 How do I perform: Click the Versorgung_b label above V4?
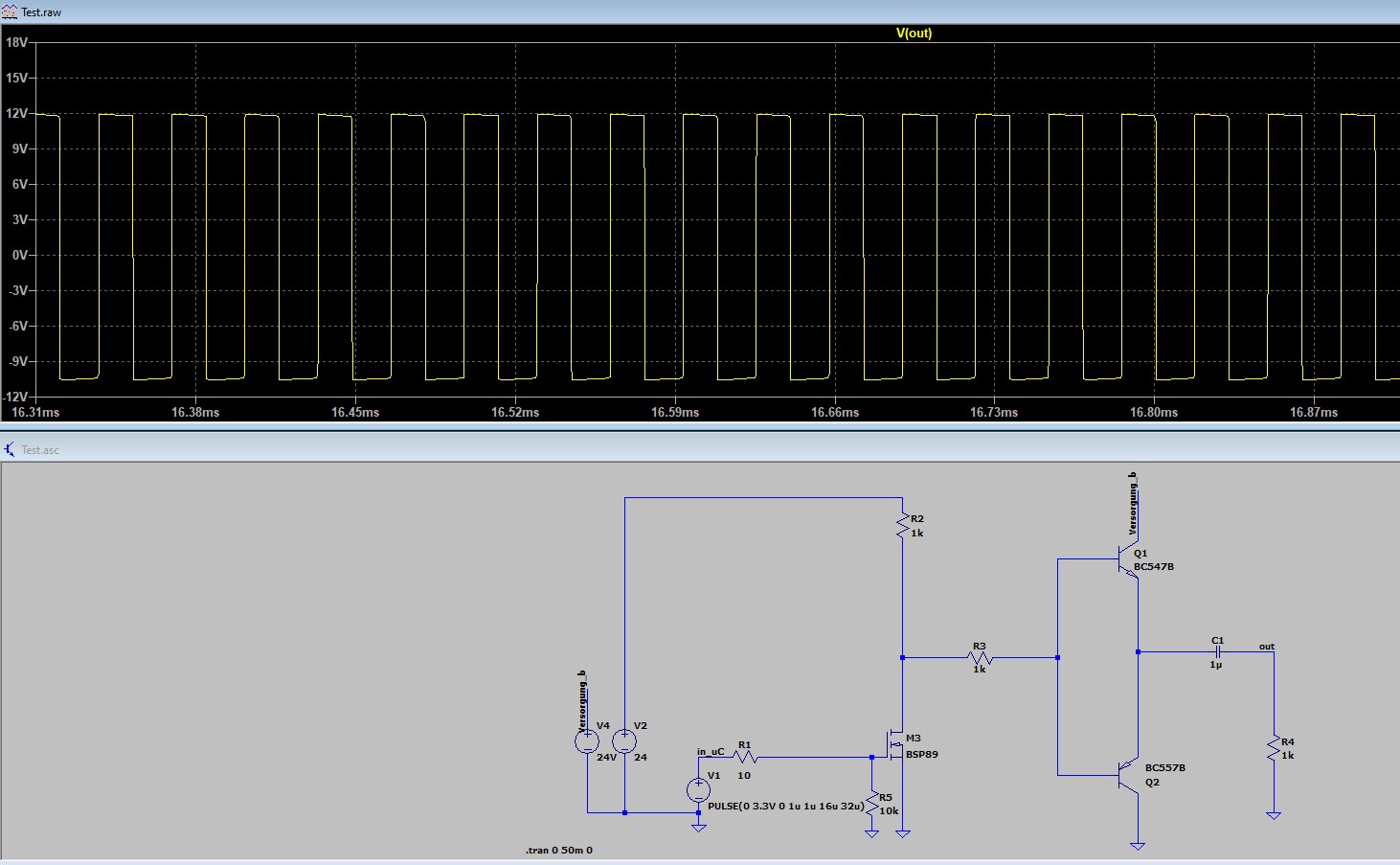(x=582, y=701)
